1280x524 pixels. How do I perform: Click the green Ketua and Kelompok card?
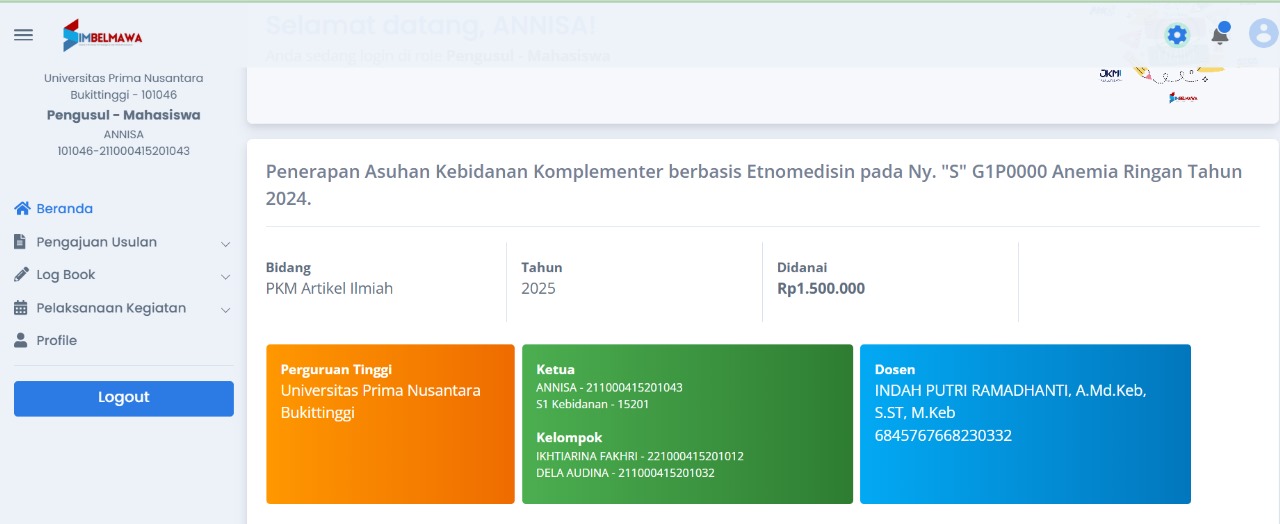pos(687,424)
